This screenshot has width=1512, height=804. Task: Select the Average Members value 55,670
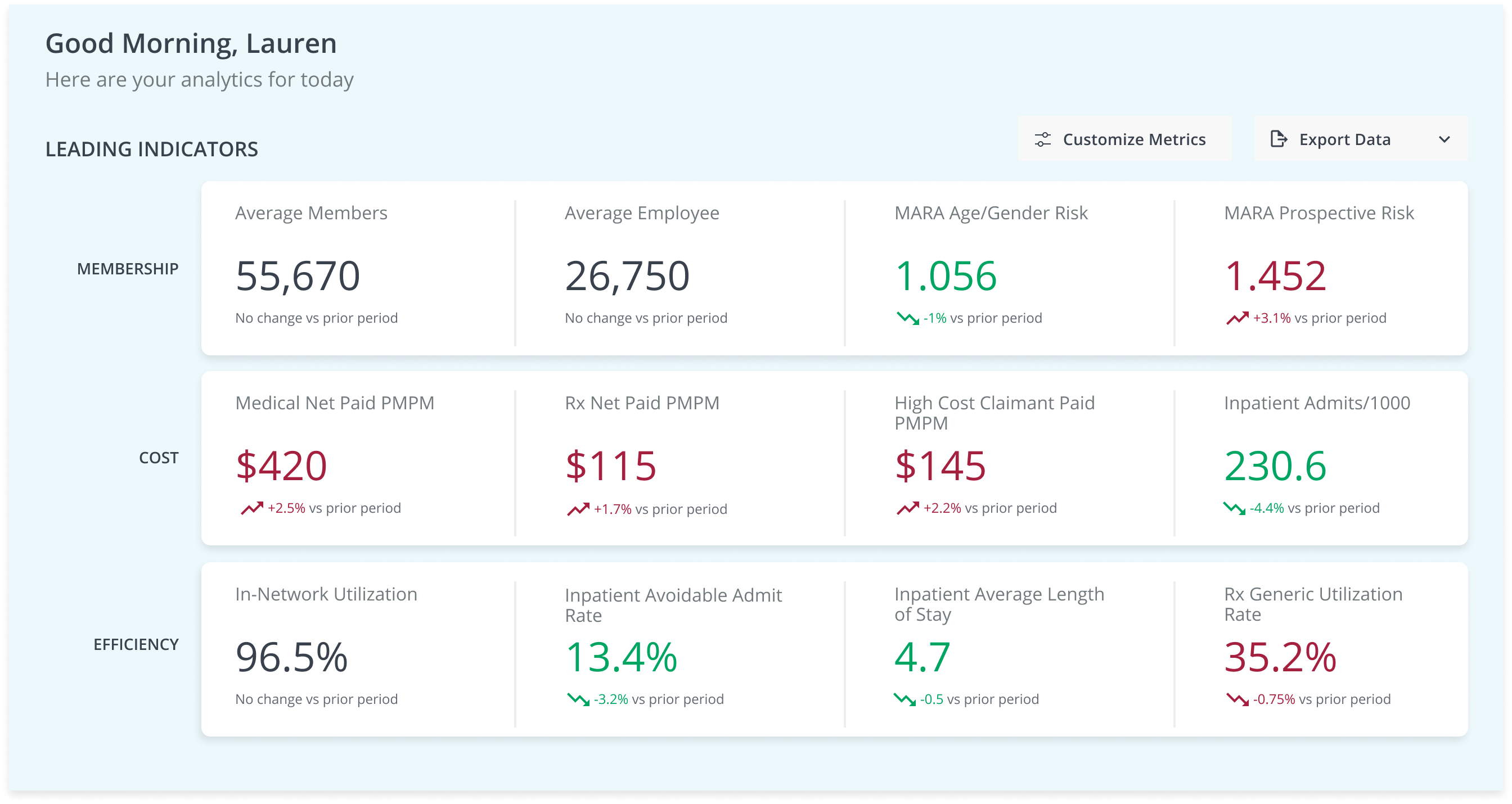coord(298,276)
